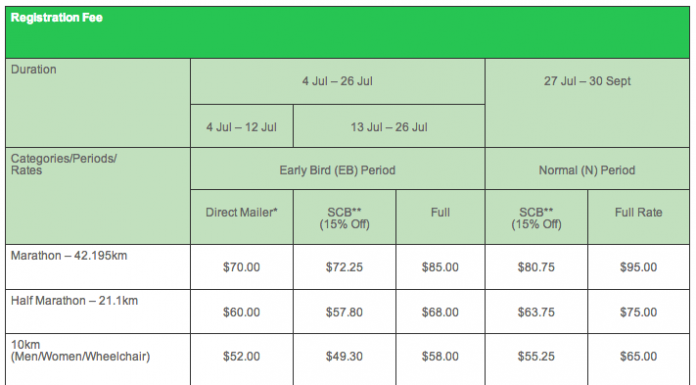Click the 27 Jul – 30 Sept cell
Viewport: 696px width, 385px height.
587,81
